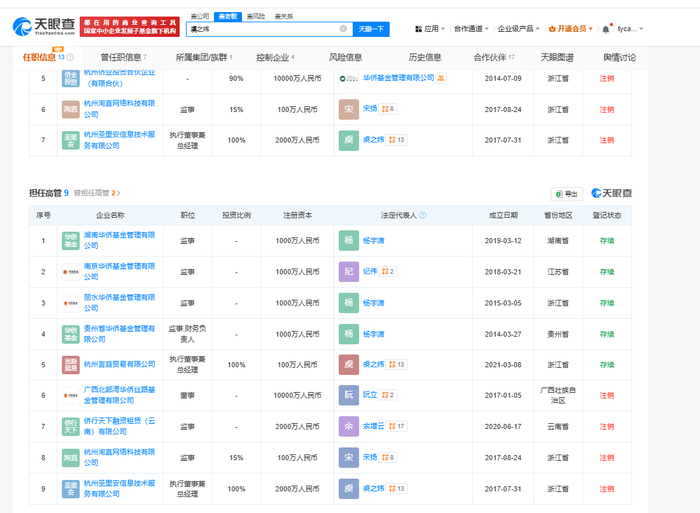Open the 侨行天下 company logo
The image size is (700, 513).
tap(71, 427)
